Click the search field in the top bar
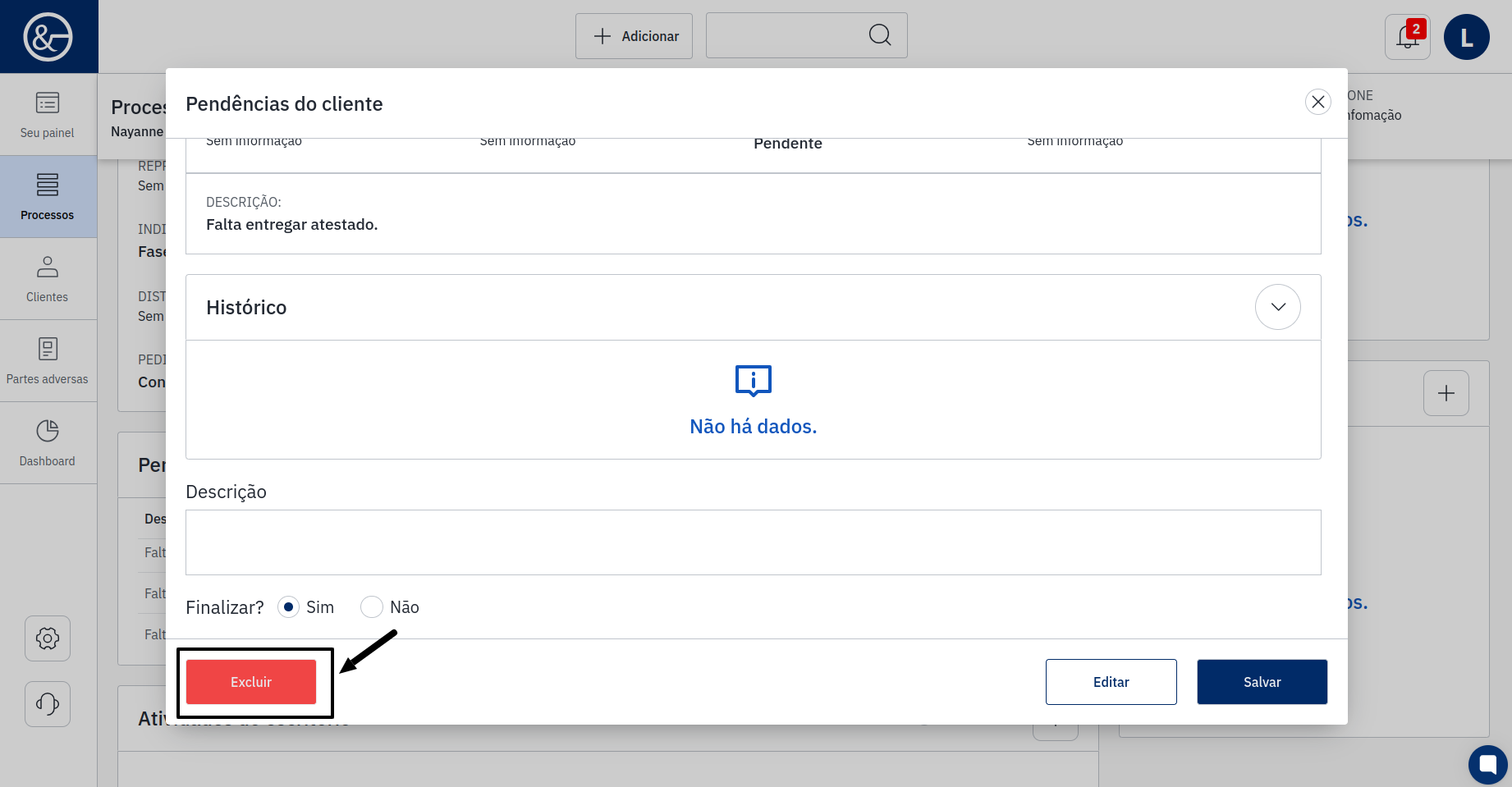Screen dimensions: 1512x787 pos(806,35)
